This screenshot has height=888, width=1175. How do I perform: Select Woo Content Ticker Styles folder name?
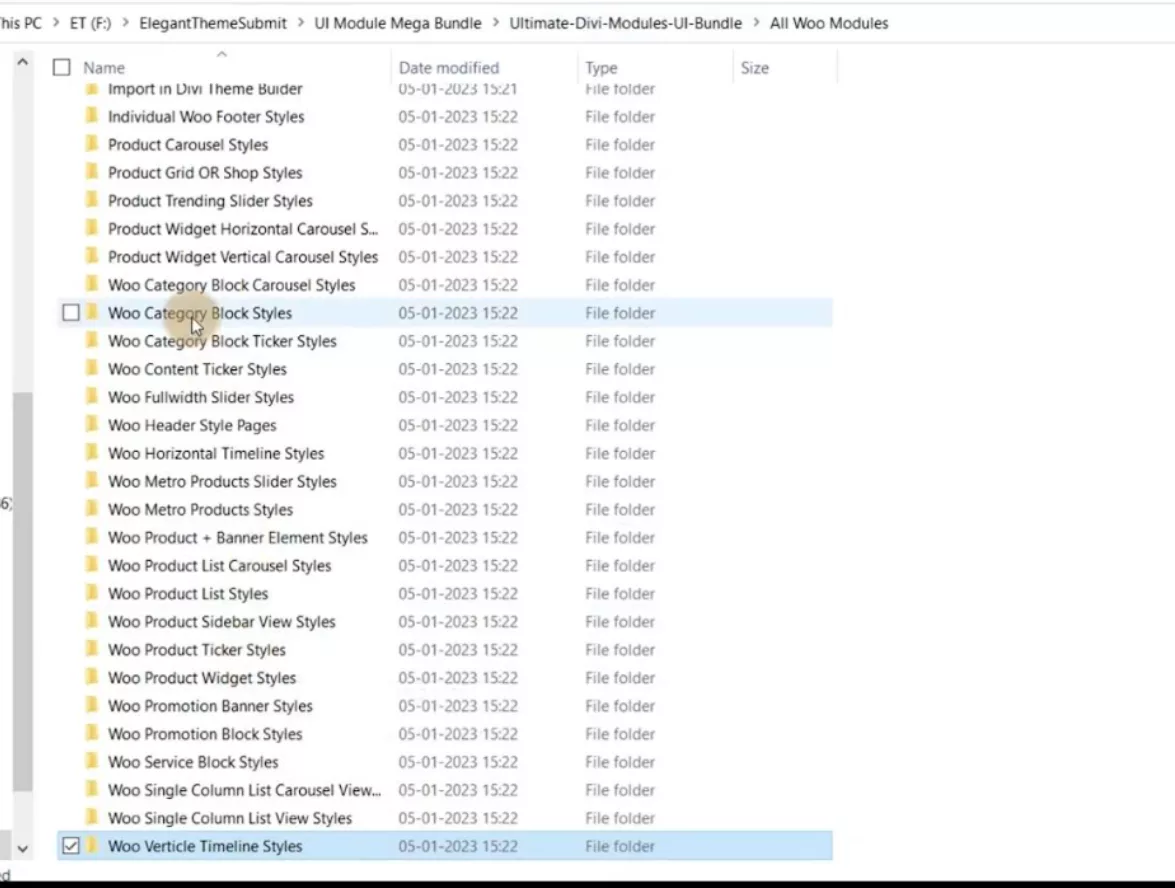pyautogui.click(x=197, y=369)
